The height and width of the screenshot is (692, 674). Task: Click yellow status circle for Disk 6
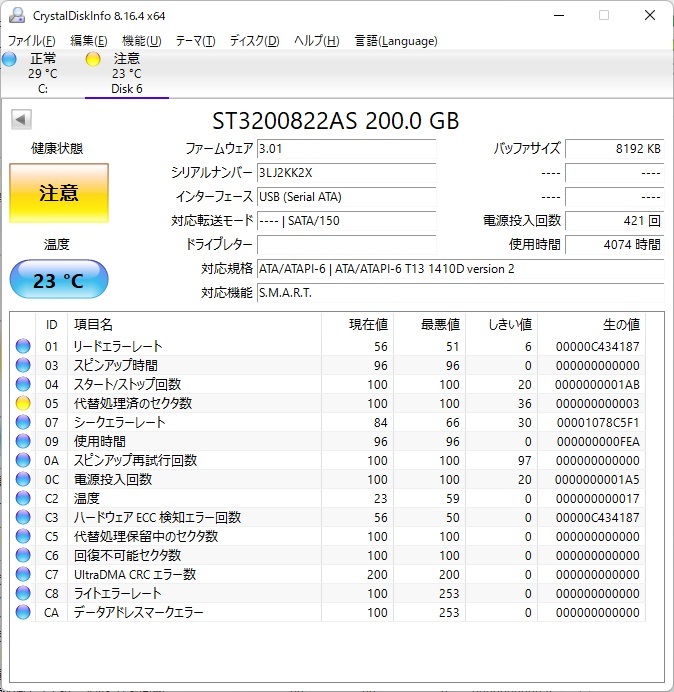(93, 59)
